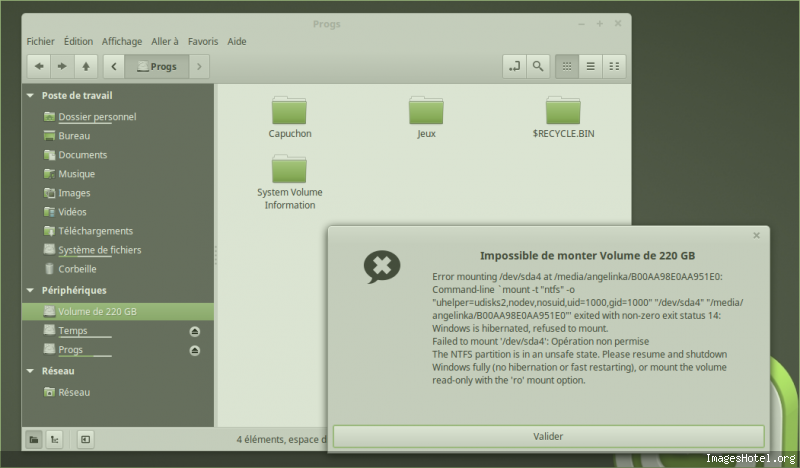800x468 pixels.
Task: Click the 'Windows is hibernated' message line
Action: (x=520, y=328)
